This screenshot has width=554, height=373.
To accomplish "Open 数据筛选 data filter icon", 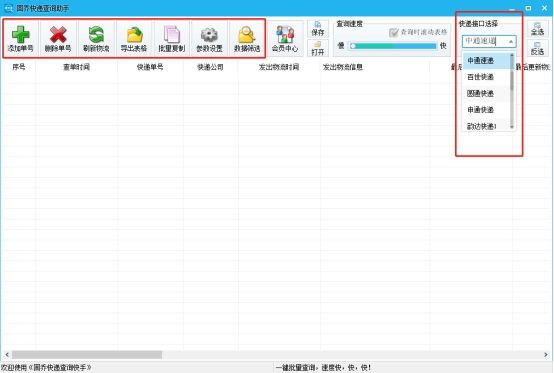I will coord(247,39).
